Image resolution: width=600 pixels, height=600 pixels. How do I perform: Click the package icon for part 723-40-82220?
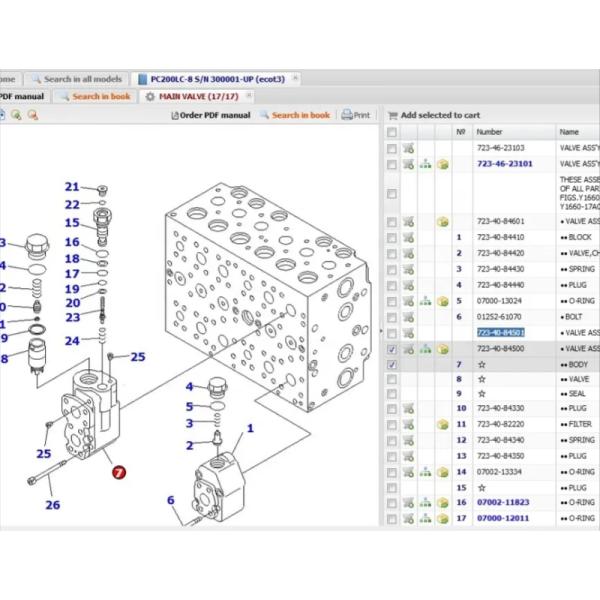tap(442, 424)
